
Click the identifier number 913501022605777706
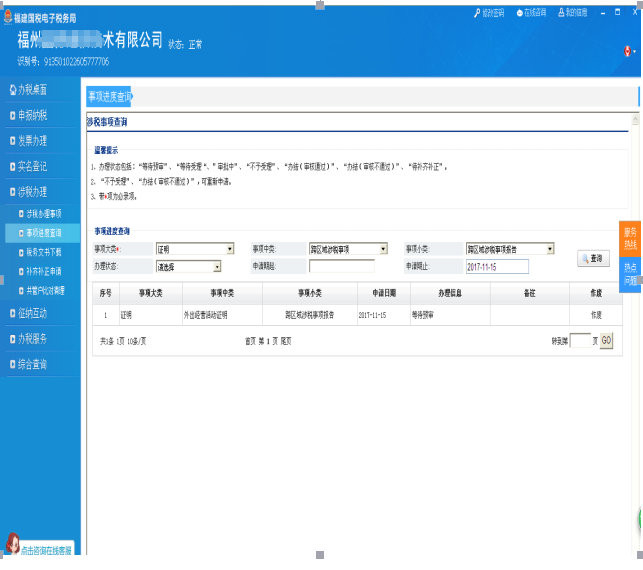pyautogui.click(x=76, y=62)
